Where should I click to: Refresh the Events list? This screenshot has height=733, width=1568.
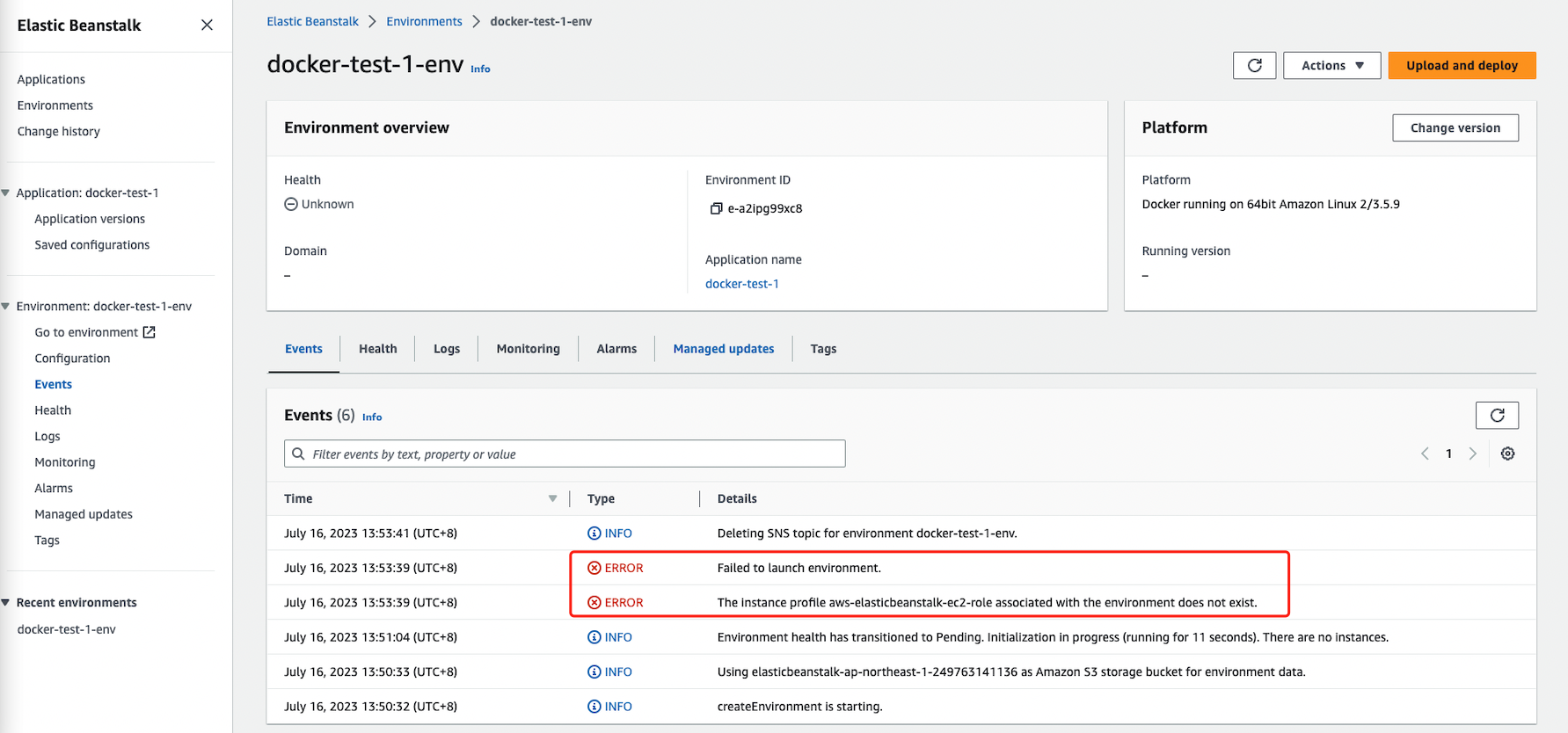click(1497, 416)
